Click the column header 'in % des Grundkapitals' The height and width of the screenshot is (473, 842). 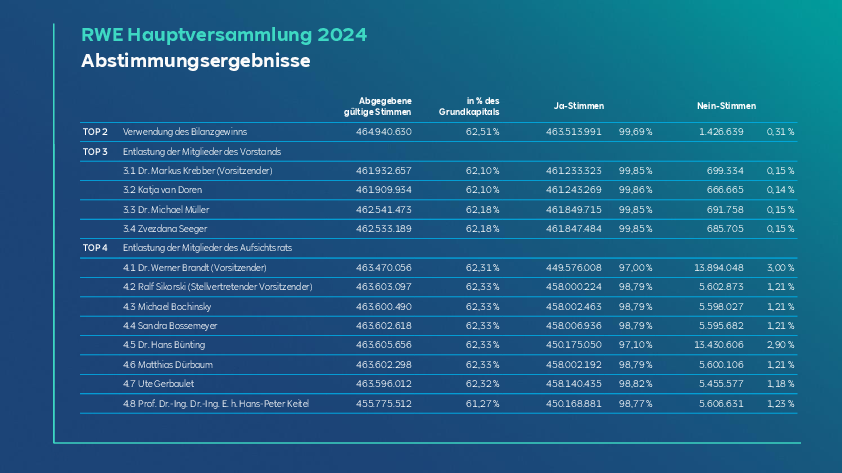click(469, 106)
